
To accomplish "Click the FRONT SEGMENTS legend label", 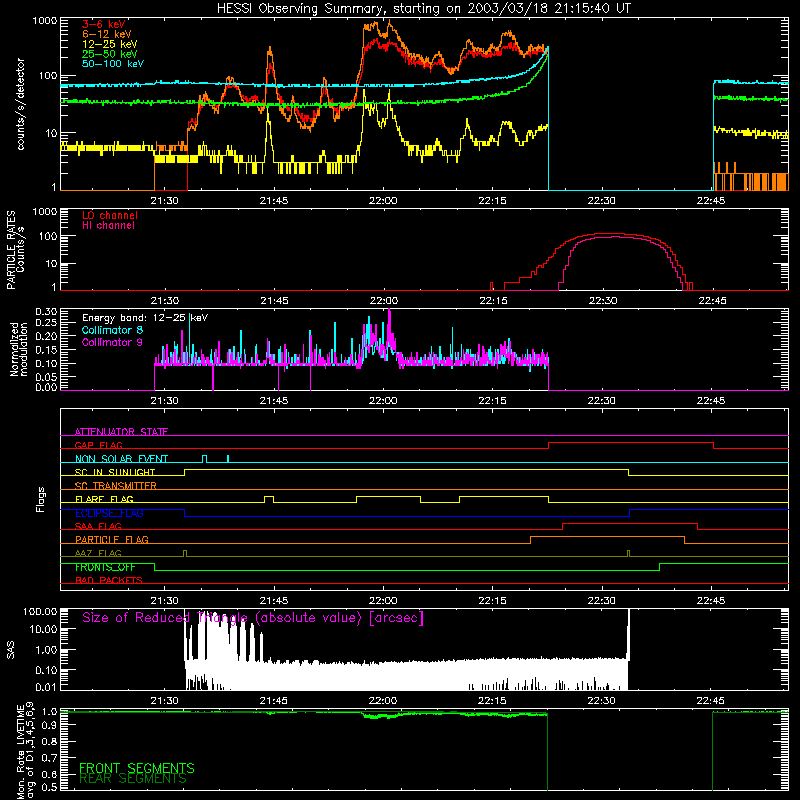I will click(x=137, y=768).
